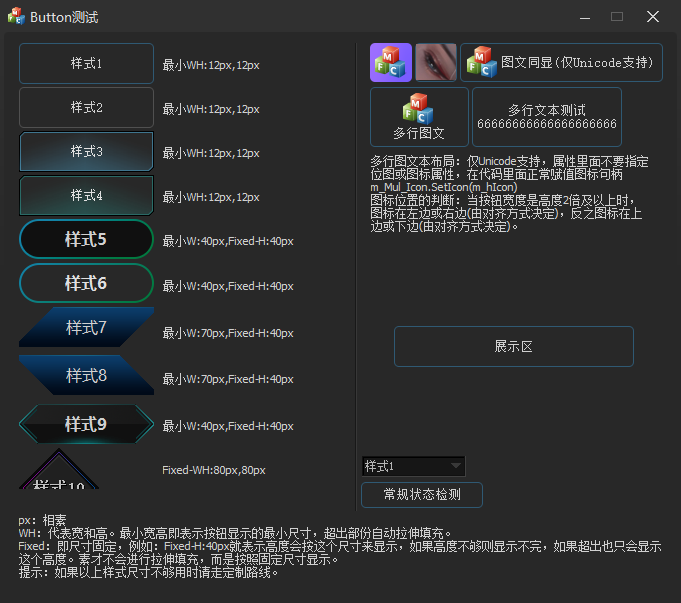Click the Button测试 title bar app icon
The image size is (681, 603).
(16, 16)
